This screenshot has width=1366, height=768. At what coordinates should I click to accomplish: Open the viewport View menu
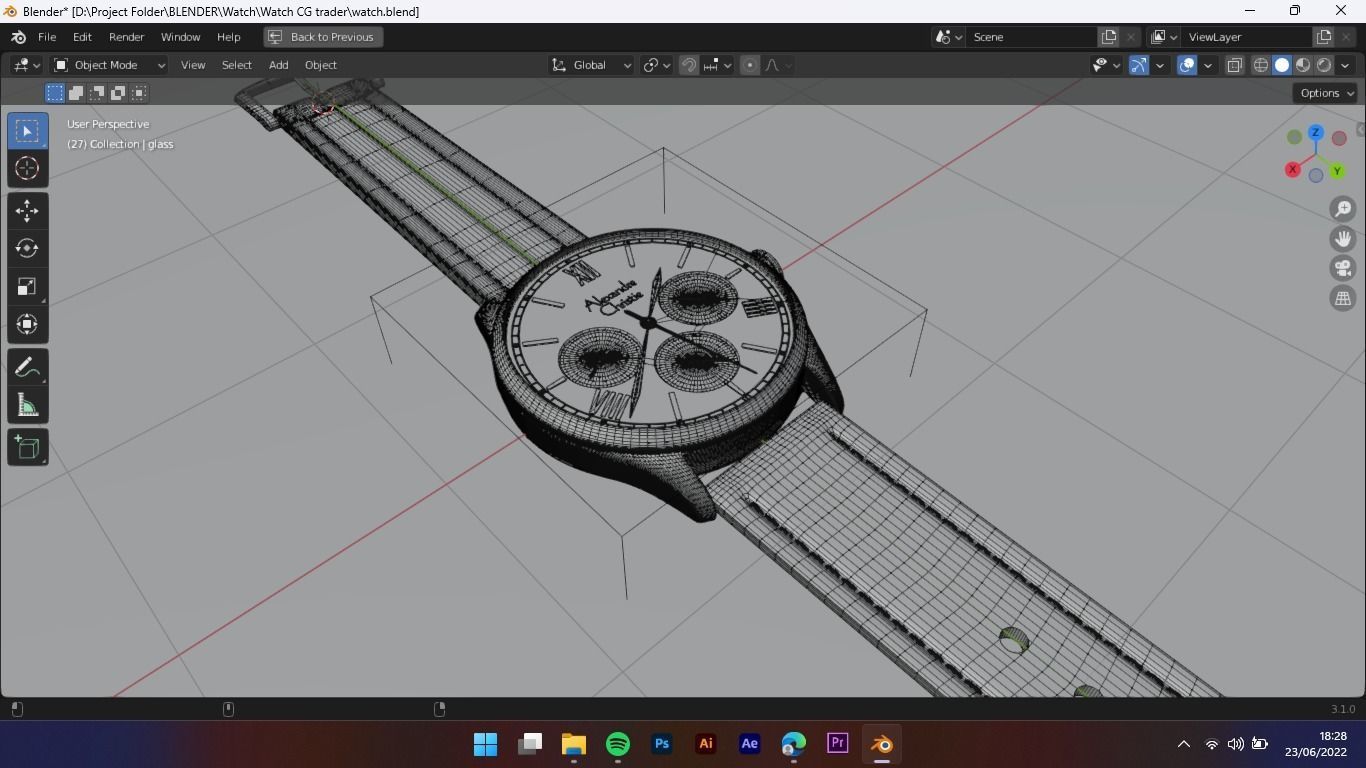pos(193,65)
